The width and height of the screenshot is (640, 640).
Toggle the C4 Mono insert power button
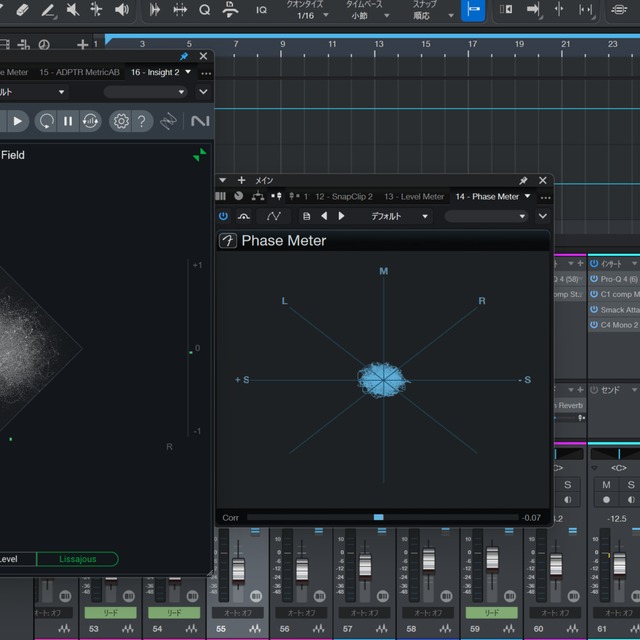[594, 325]
